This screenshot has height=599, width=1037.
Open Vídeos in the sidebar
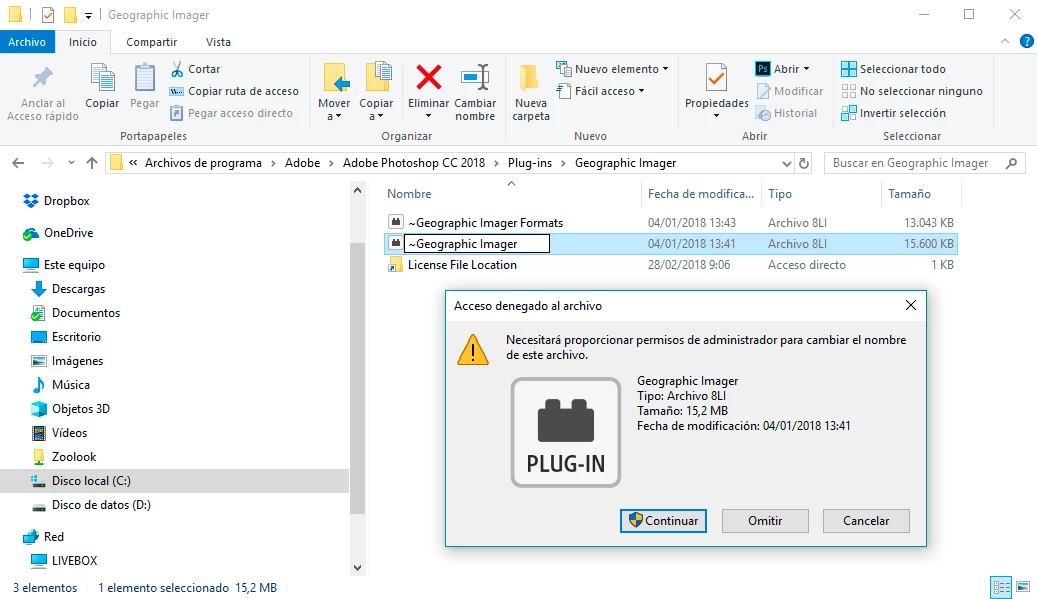[x=69, y=433]
